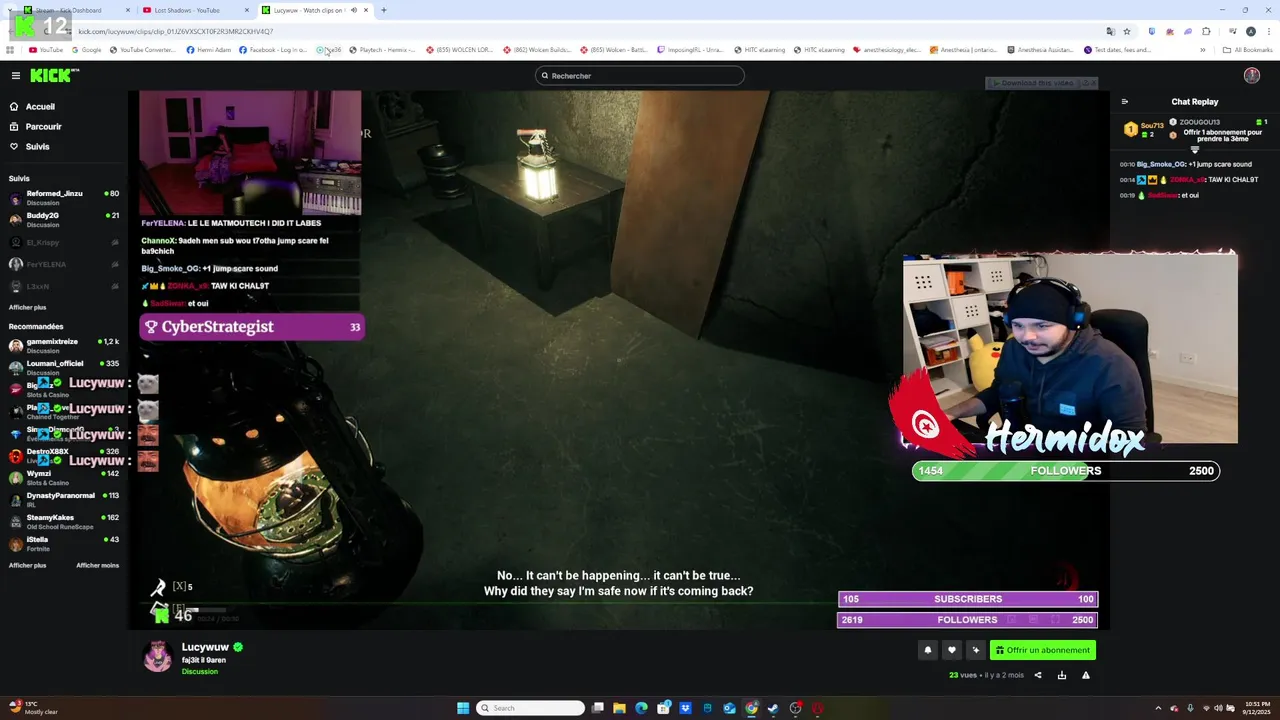Open media controls icon in toolbar
The image size is (1280, 720).
click(x=1233, y=31)
